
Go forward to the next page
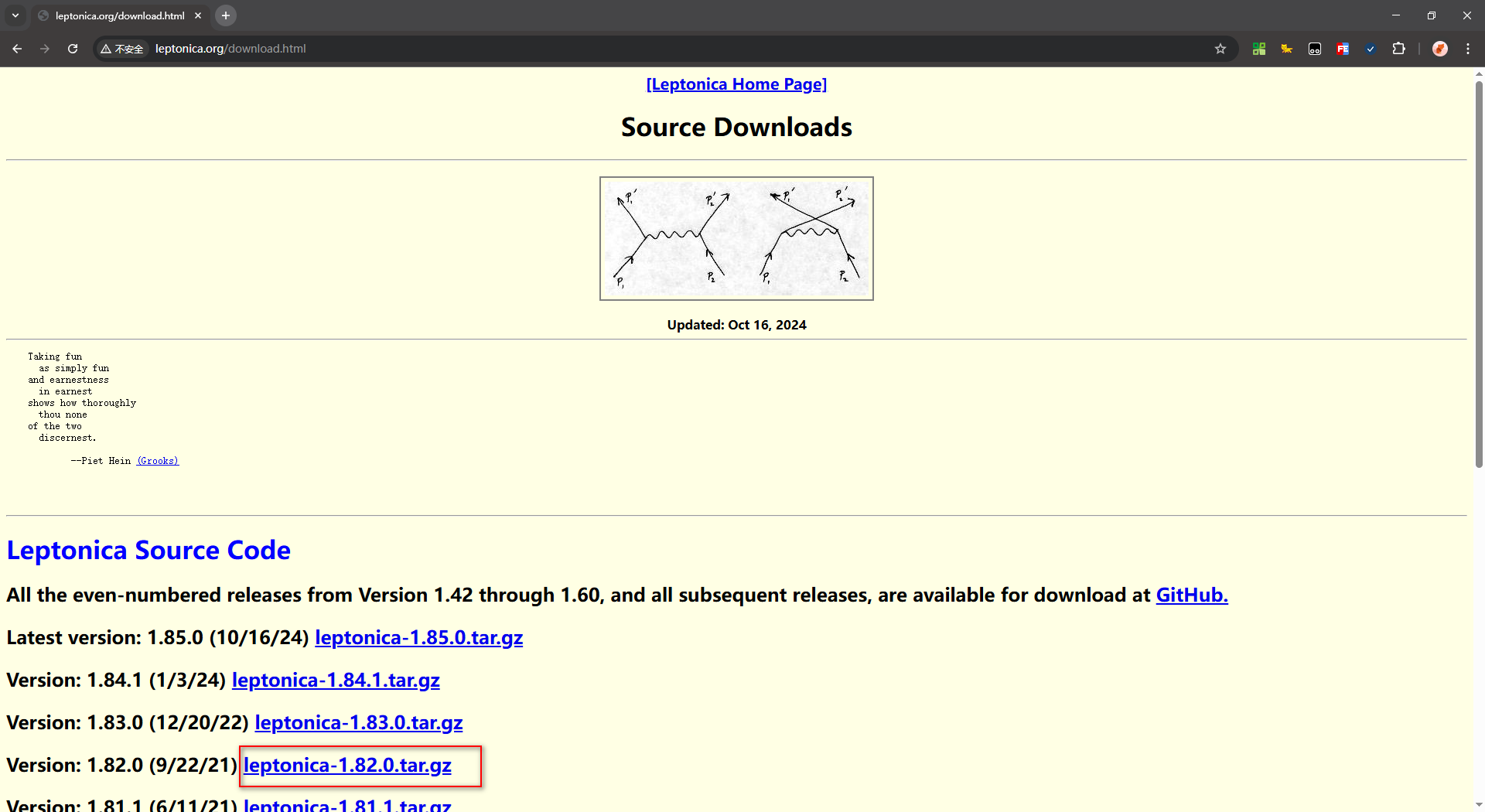pos(45,49)
